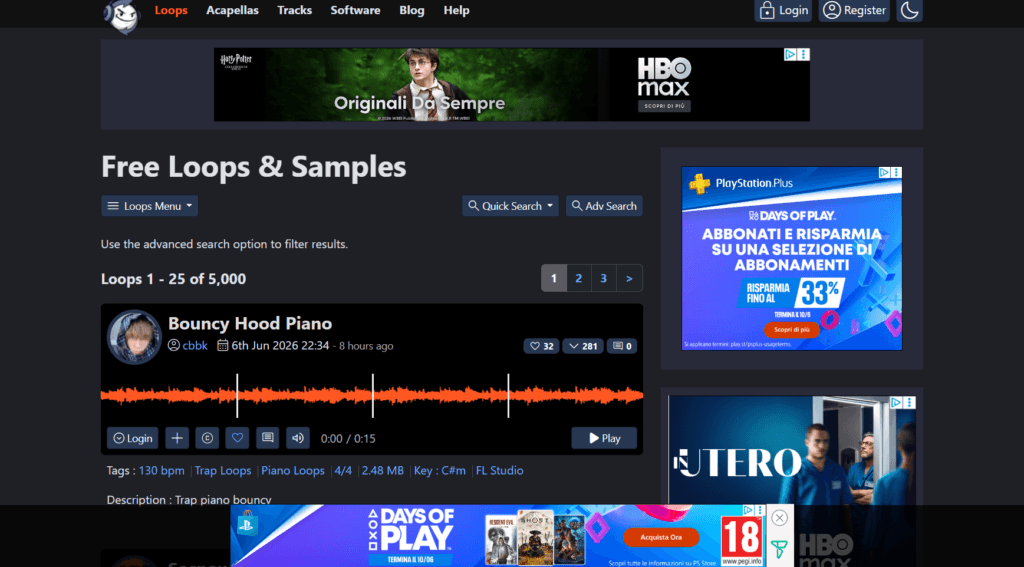1024x567 pixels.
Task: Play the Bouncy Hood Piano loop
Action: point(604,438)
